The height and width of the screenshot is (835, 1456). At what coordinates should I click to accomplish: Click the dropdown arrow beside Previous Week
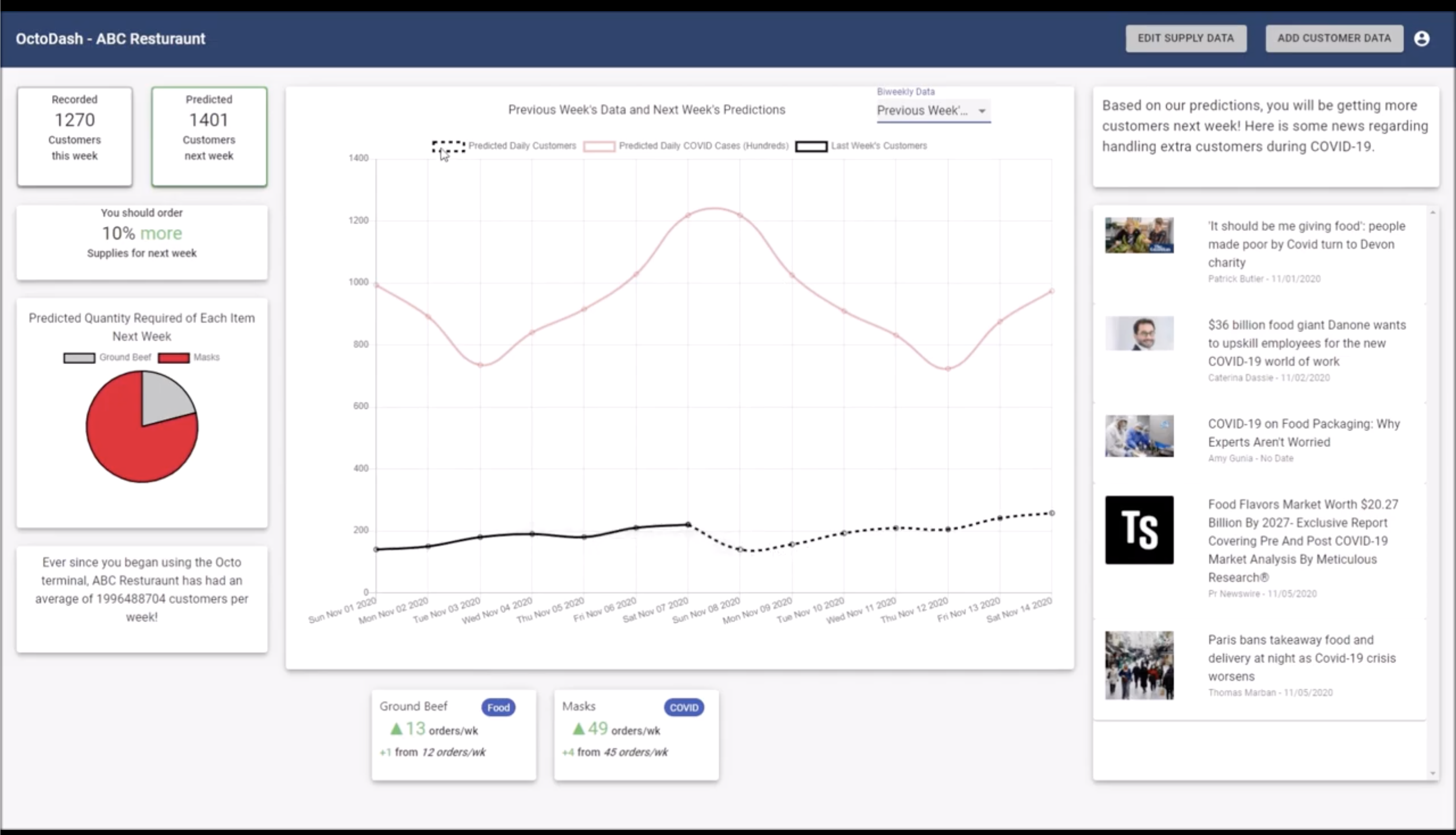982,111
